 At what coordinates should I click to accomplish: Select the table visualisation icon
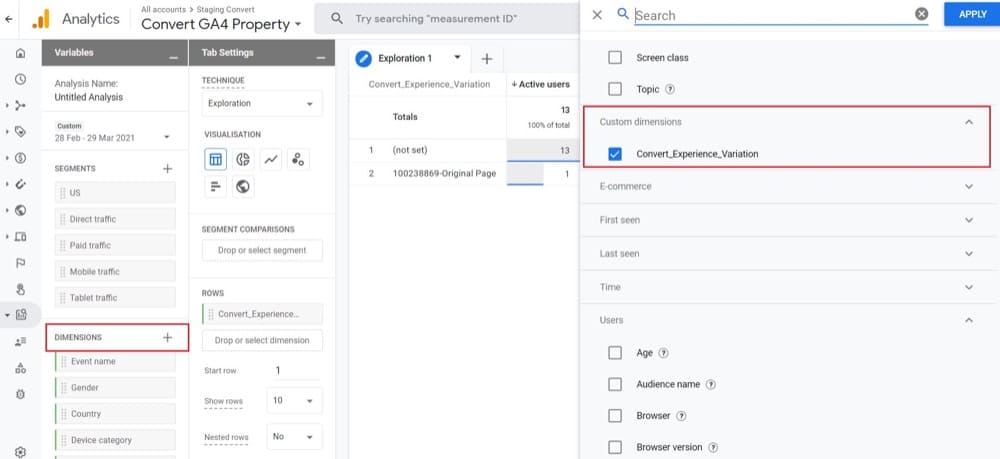click(215, 159)
